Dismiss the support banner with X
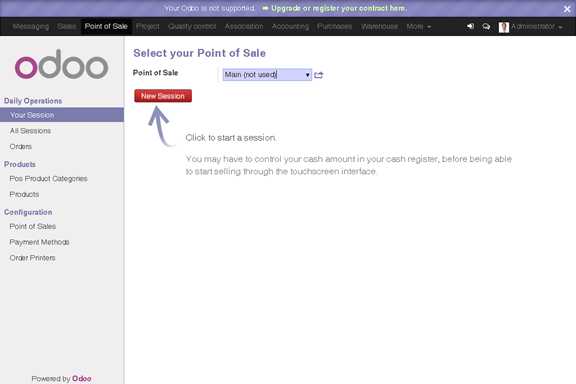The height and width of the screenshot is (384, 576). [567, 9]
